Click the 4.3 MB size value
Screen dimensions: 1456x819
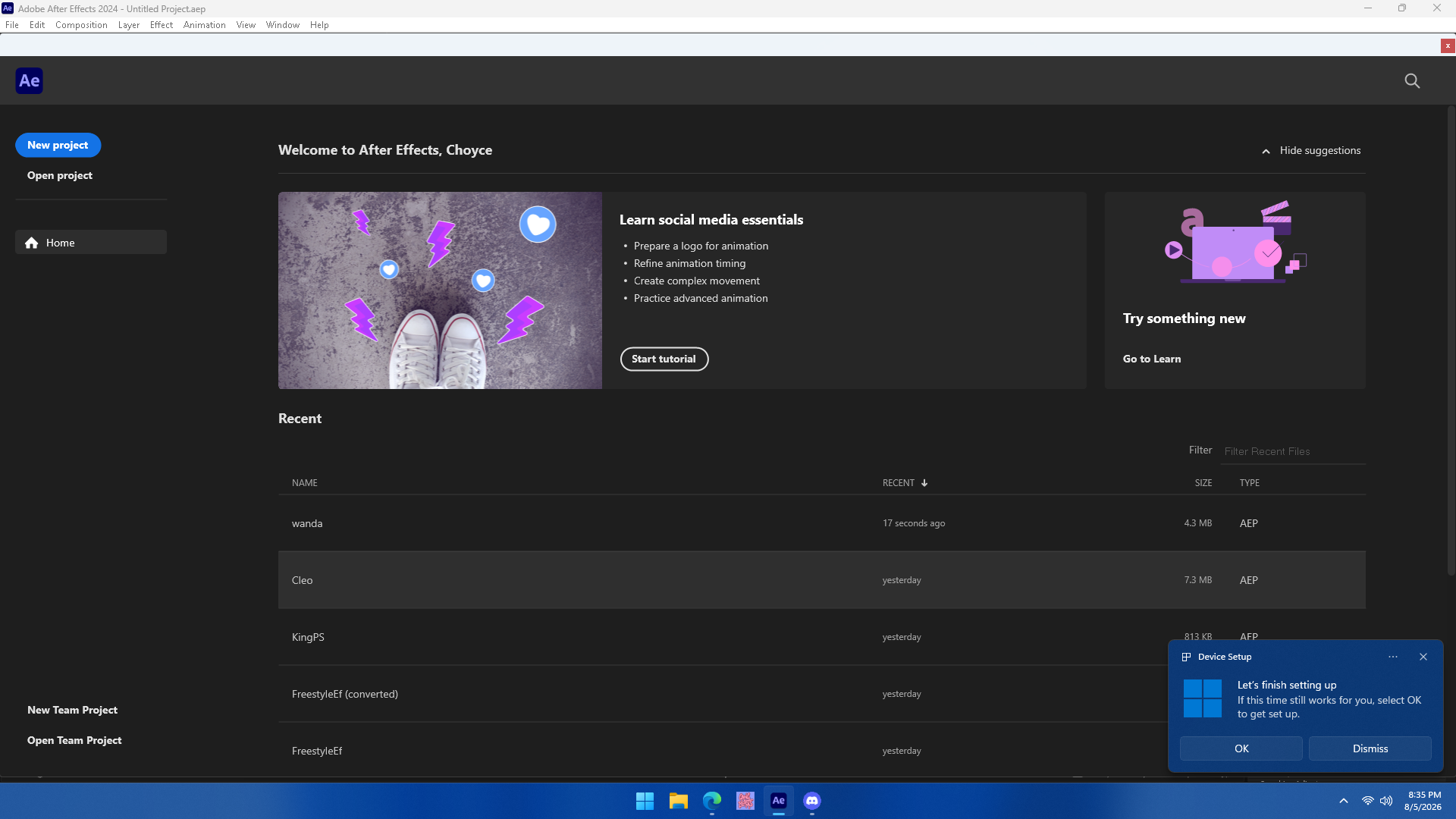coord(1198,523)
